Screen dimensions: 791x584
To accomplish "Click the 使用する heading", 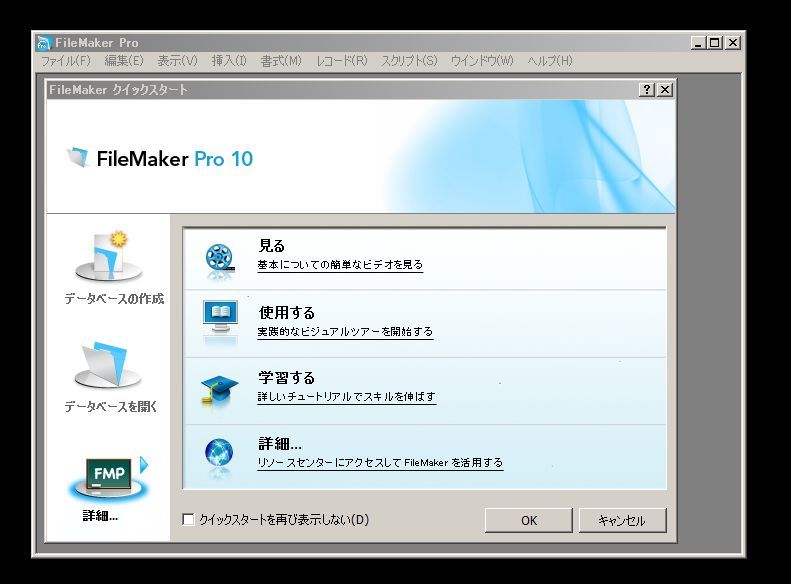I will coord(287,313).
